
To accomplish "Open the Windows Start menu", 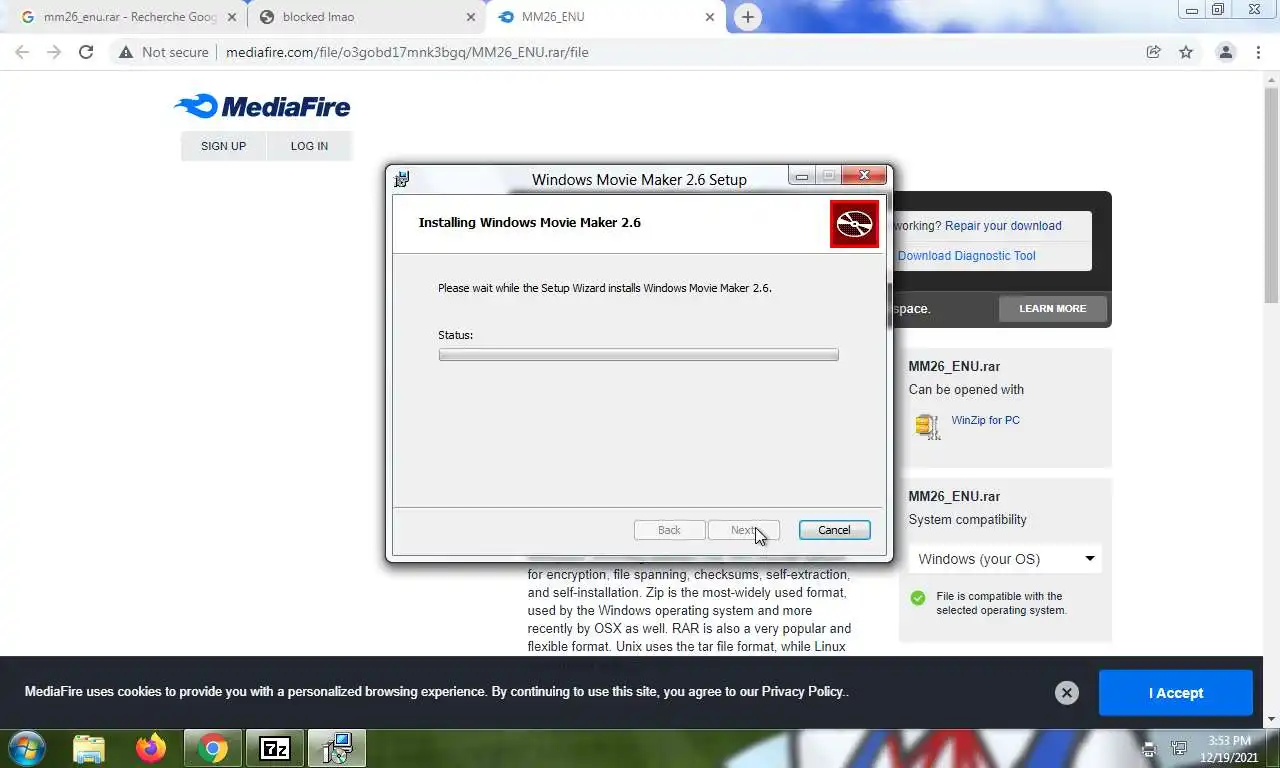I will [27, 748].
